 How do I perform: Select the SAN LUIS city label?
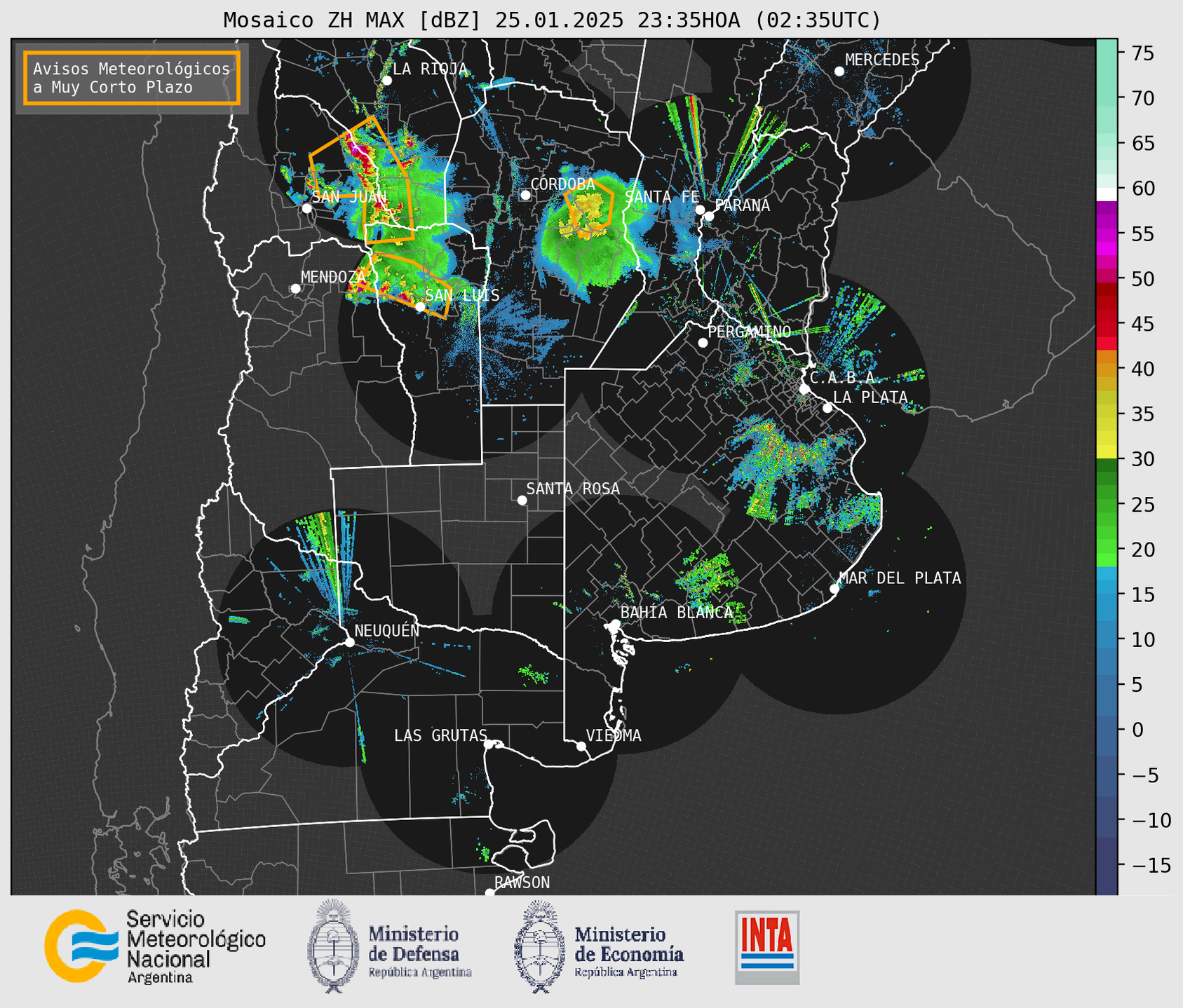(462, 295)
